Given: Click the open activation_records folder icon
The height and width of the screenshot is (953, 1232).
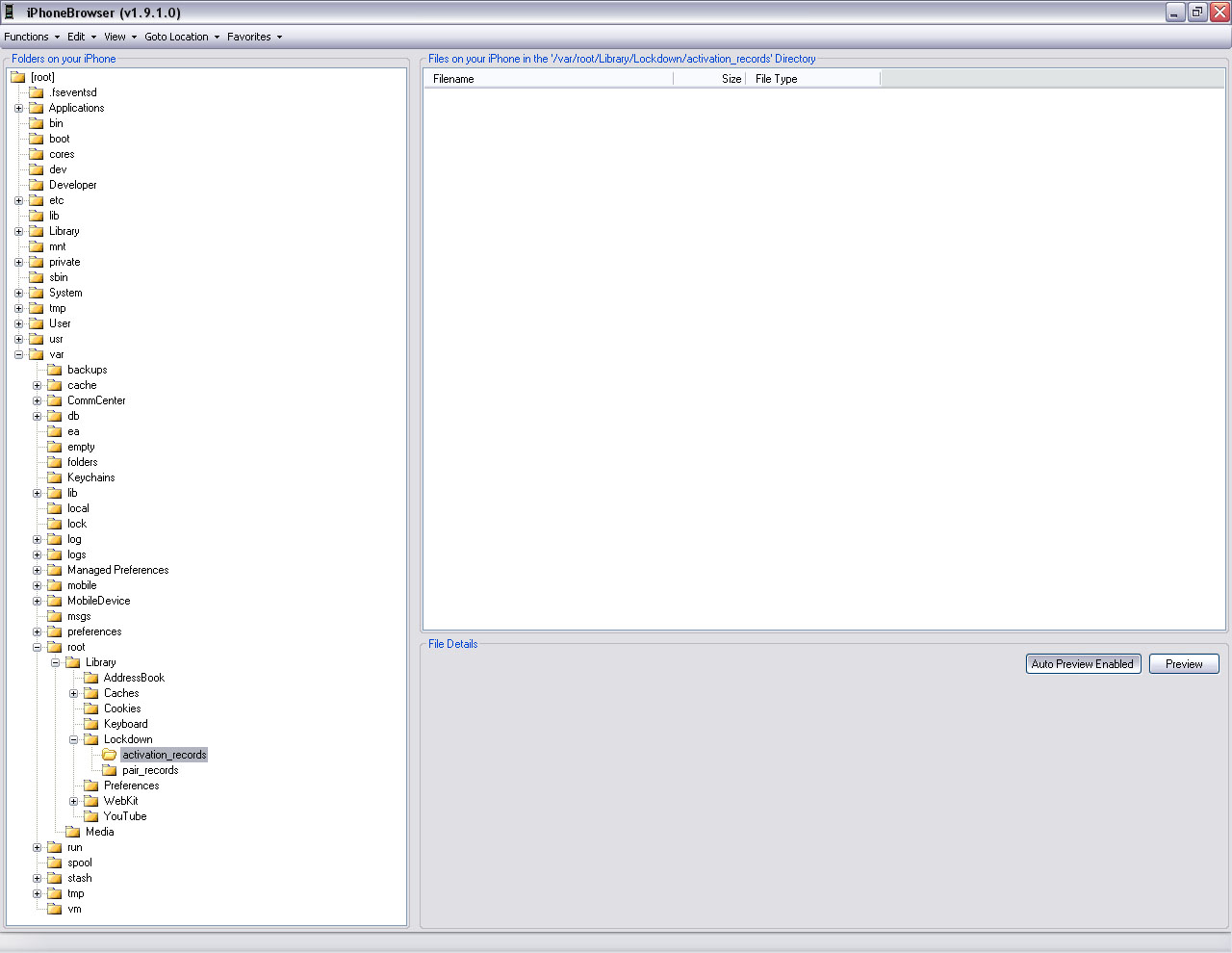Looking at the screenshot, I should pos(110,755).
